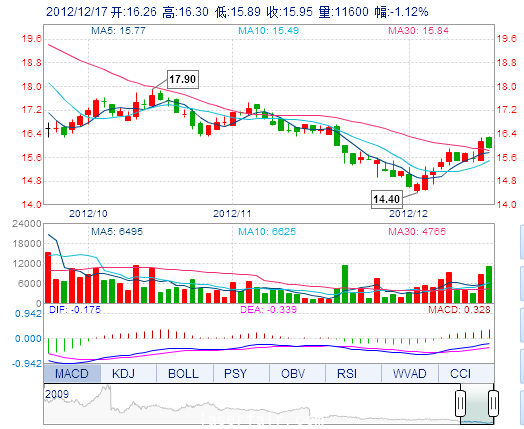Image resolution: width=524 pixels, height=429 pixels.
Task: Click the last green volume bar
Action: coord(489,285)
